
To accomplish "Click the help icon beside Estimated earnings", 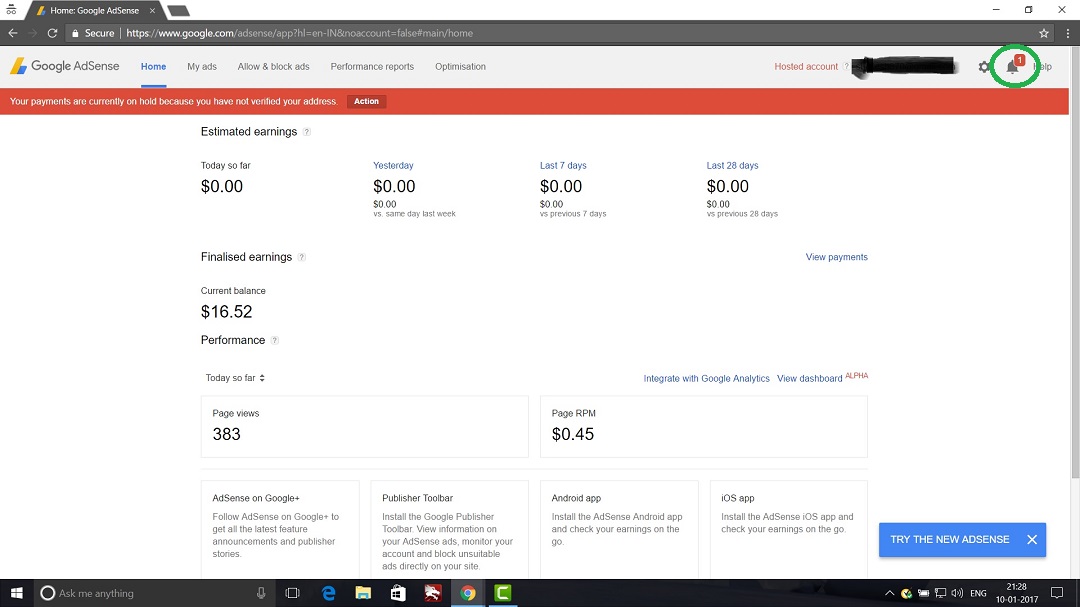I will pyautogui.click(x=307, y=132).
